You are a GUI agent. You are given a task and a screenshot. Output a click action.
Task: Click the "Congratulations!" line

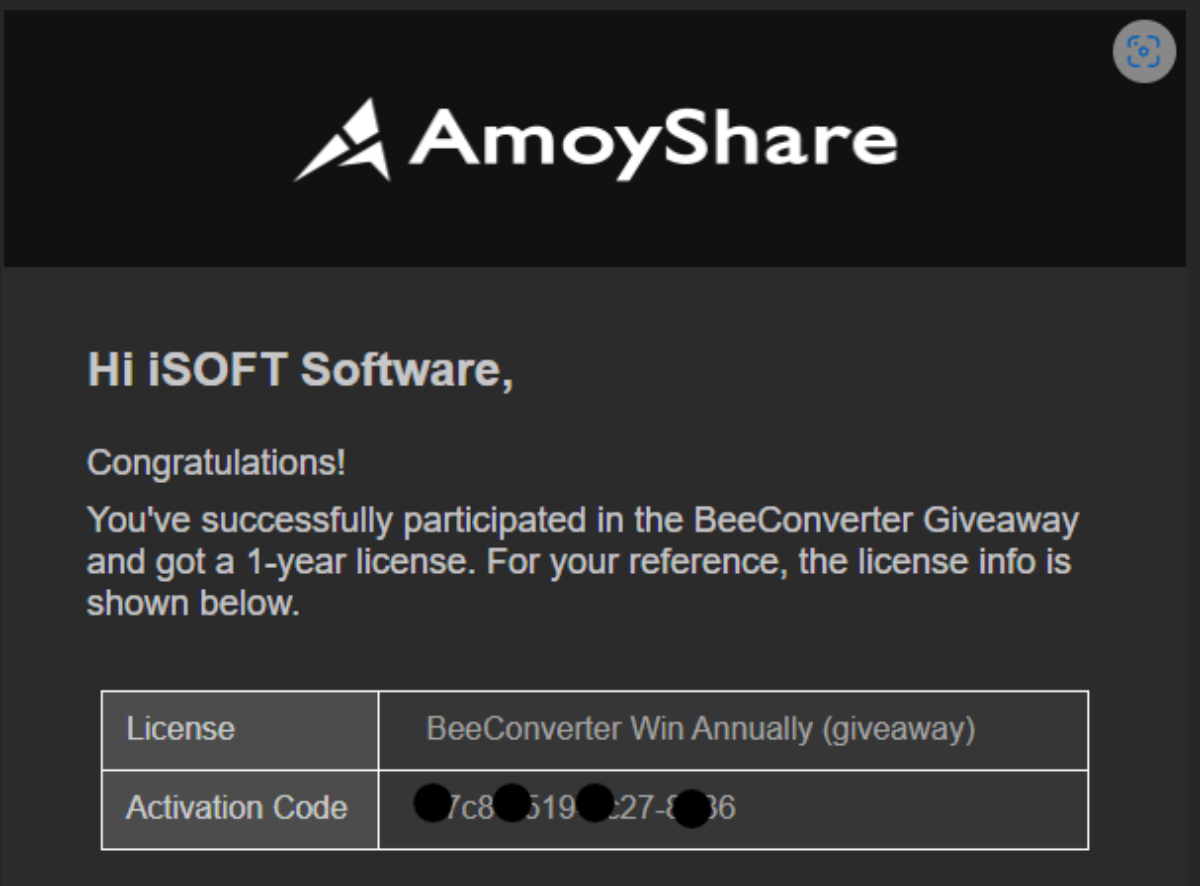click(216, 463)
